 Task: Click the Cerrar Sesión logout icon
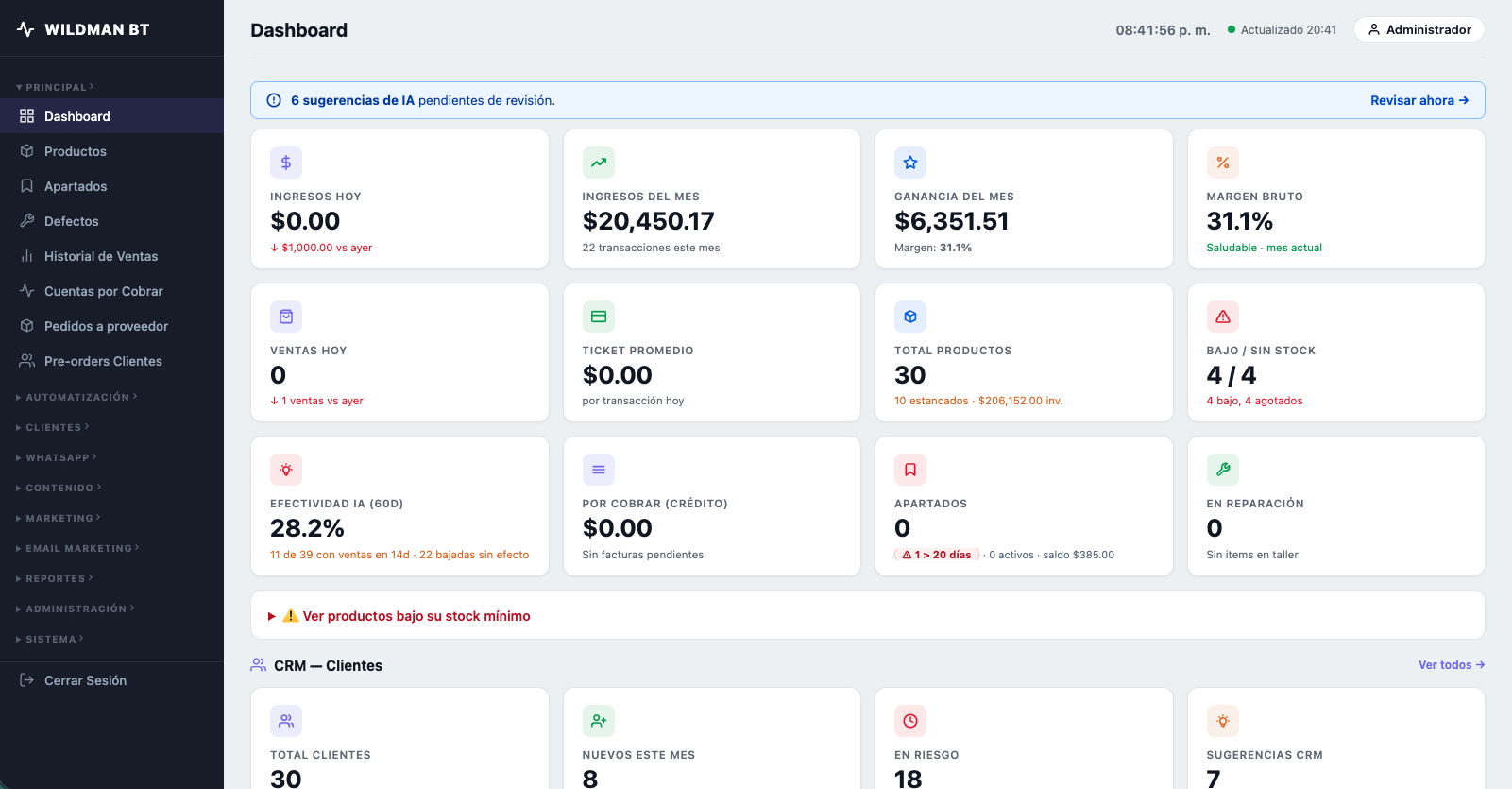pyautogui.click(x=26, y=680)
